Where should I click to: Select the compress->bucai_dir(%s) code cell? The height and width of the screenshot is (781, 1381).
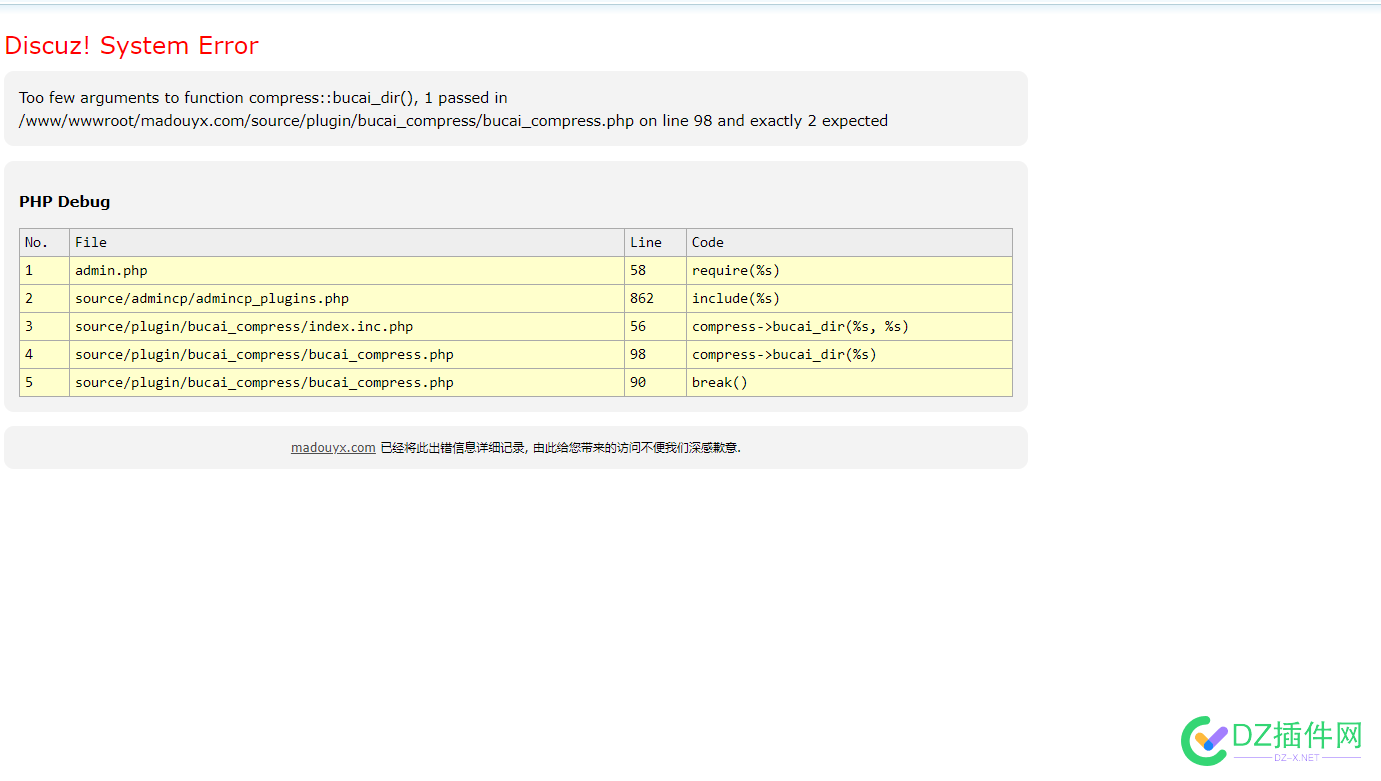(849, 354)
